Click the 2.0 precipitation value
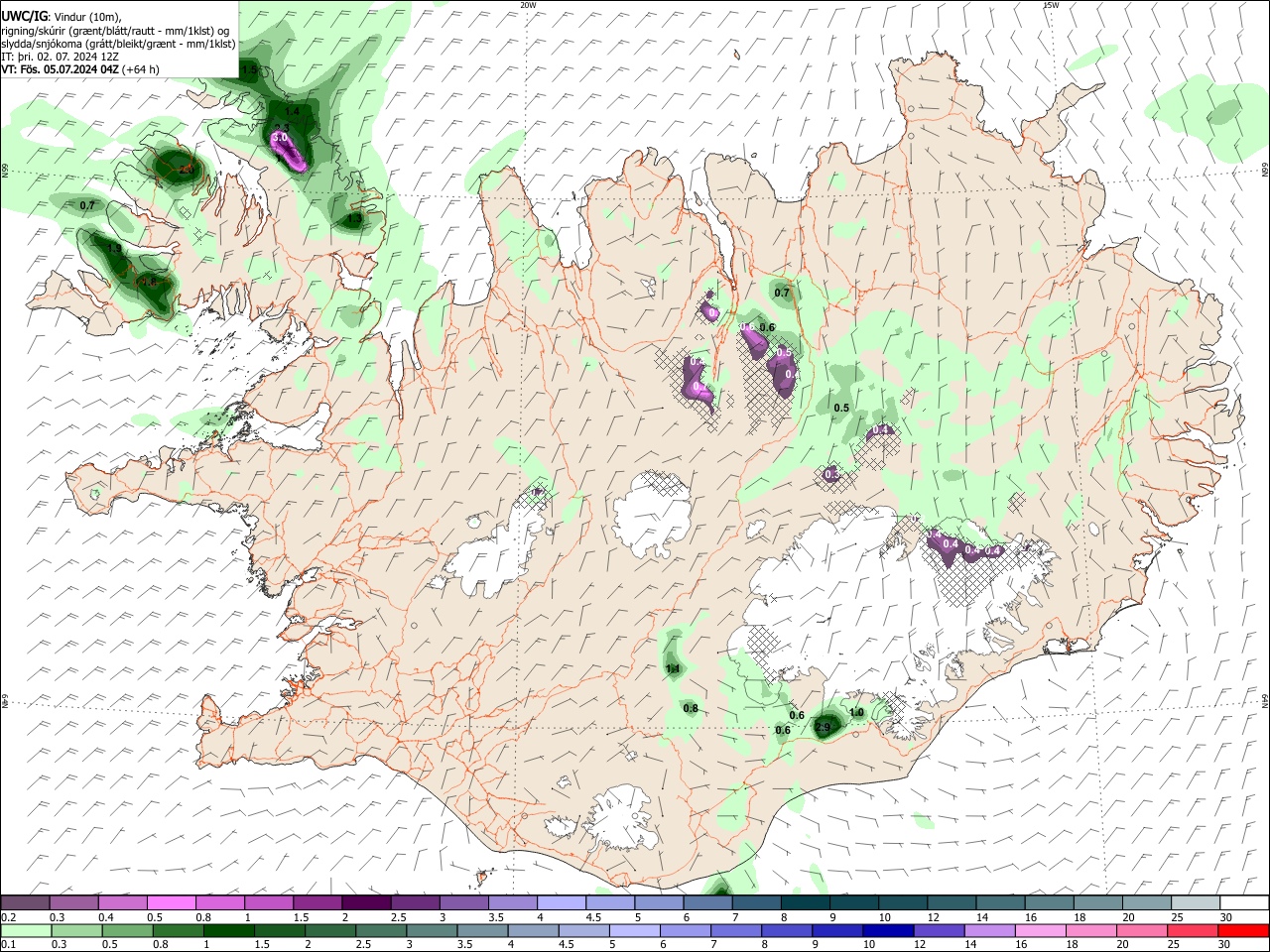The width and height of the screenshot is (1270, 952). (x=185, y=169)
